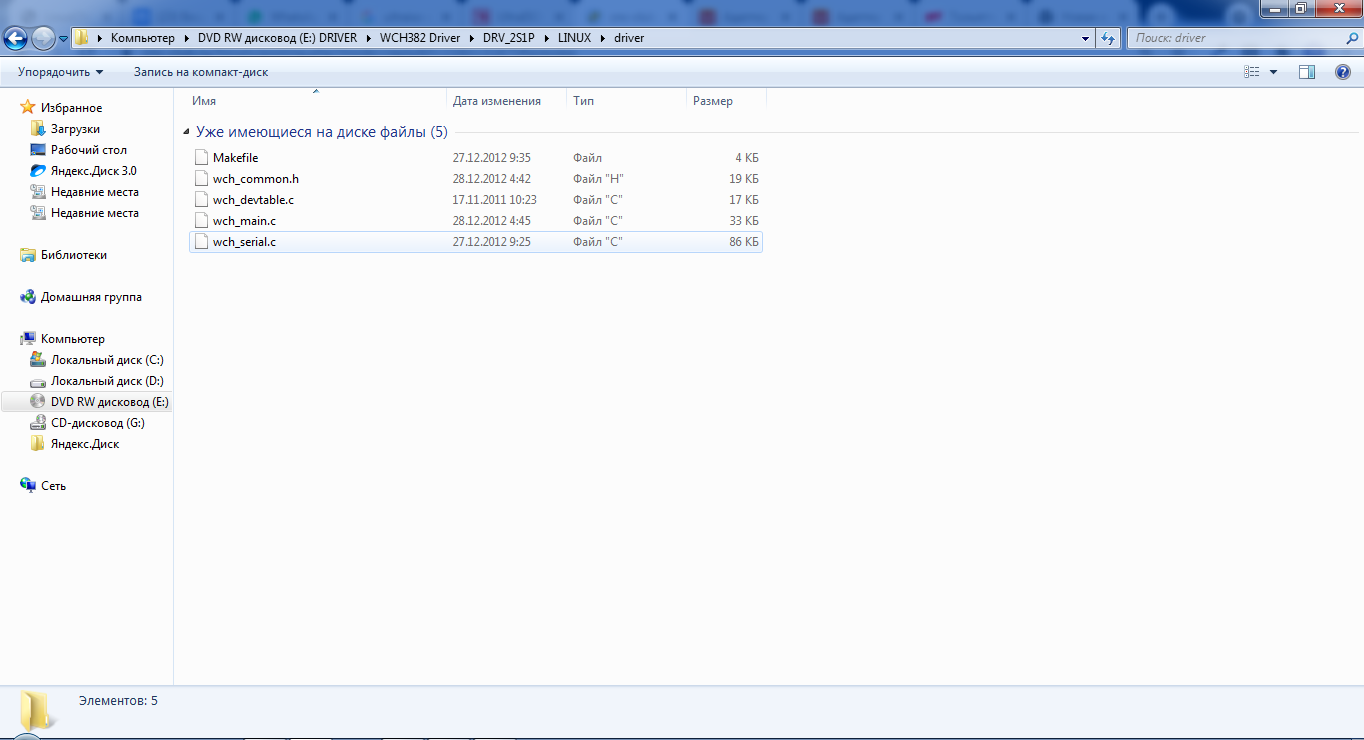Open Библиотеки in navigation pane
This screenshot has width=1364, height=740.
(73, 255)
